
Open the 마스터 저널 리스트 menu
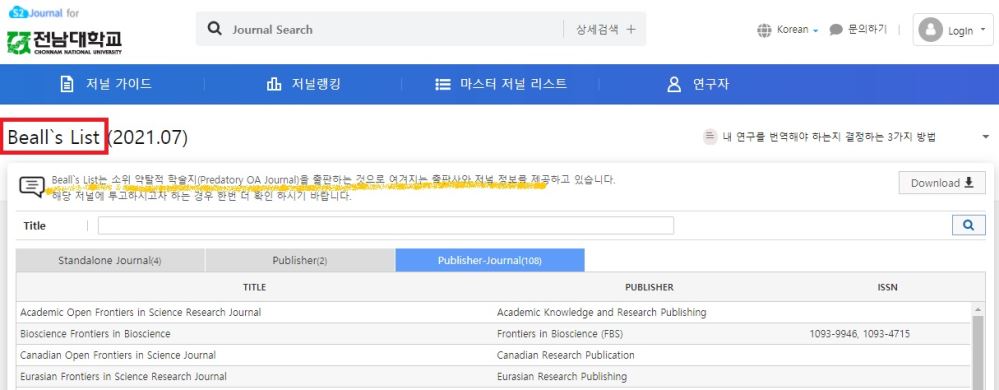pos(513,84)
